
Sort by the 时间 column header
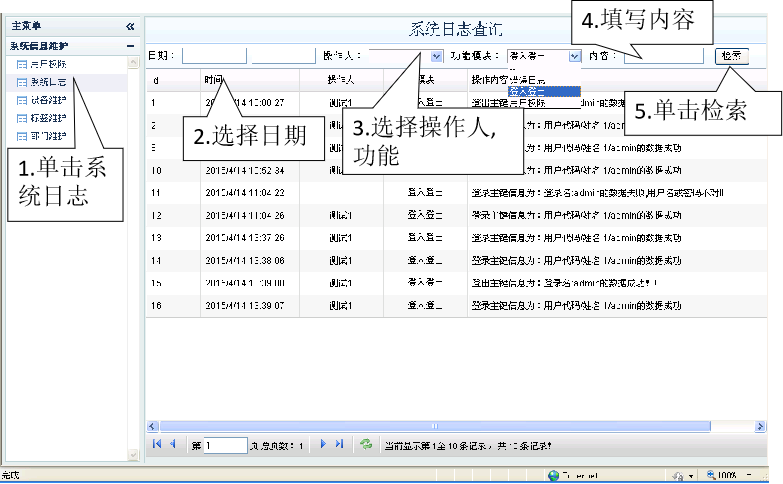[x=214, y=80]
